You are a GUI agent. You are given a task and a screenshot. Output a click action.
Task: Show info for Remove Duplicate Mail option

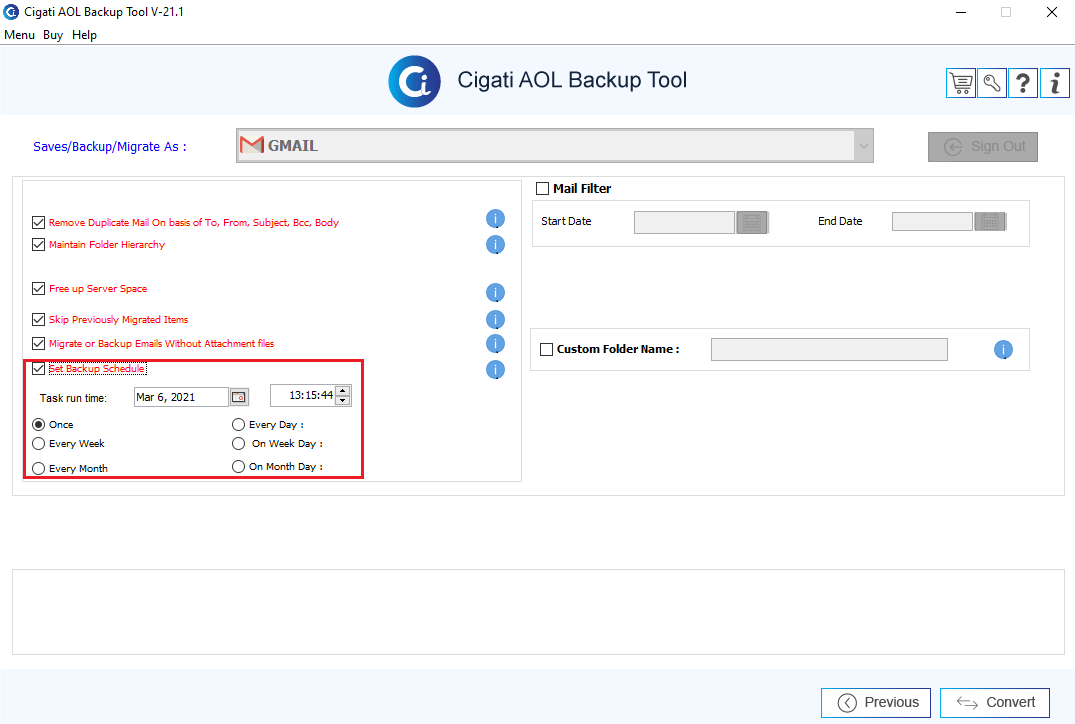click(x=495, y=219)
